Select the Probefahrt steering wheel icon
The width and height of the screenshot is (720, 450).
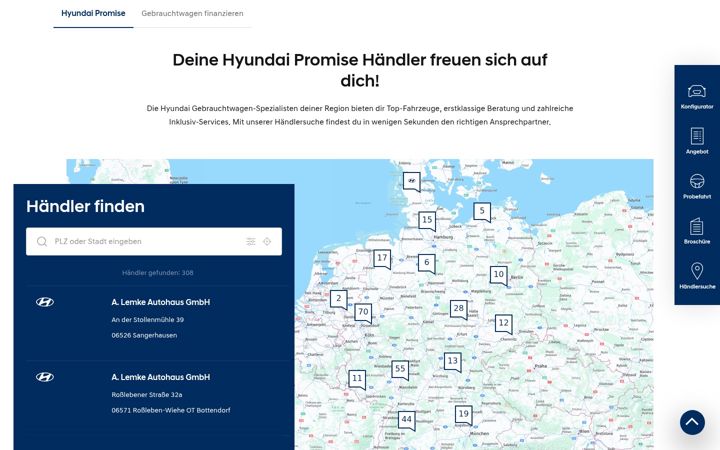(x=697, y=181)
